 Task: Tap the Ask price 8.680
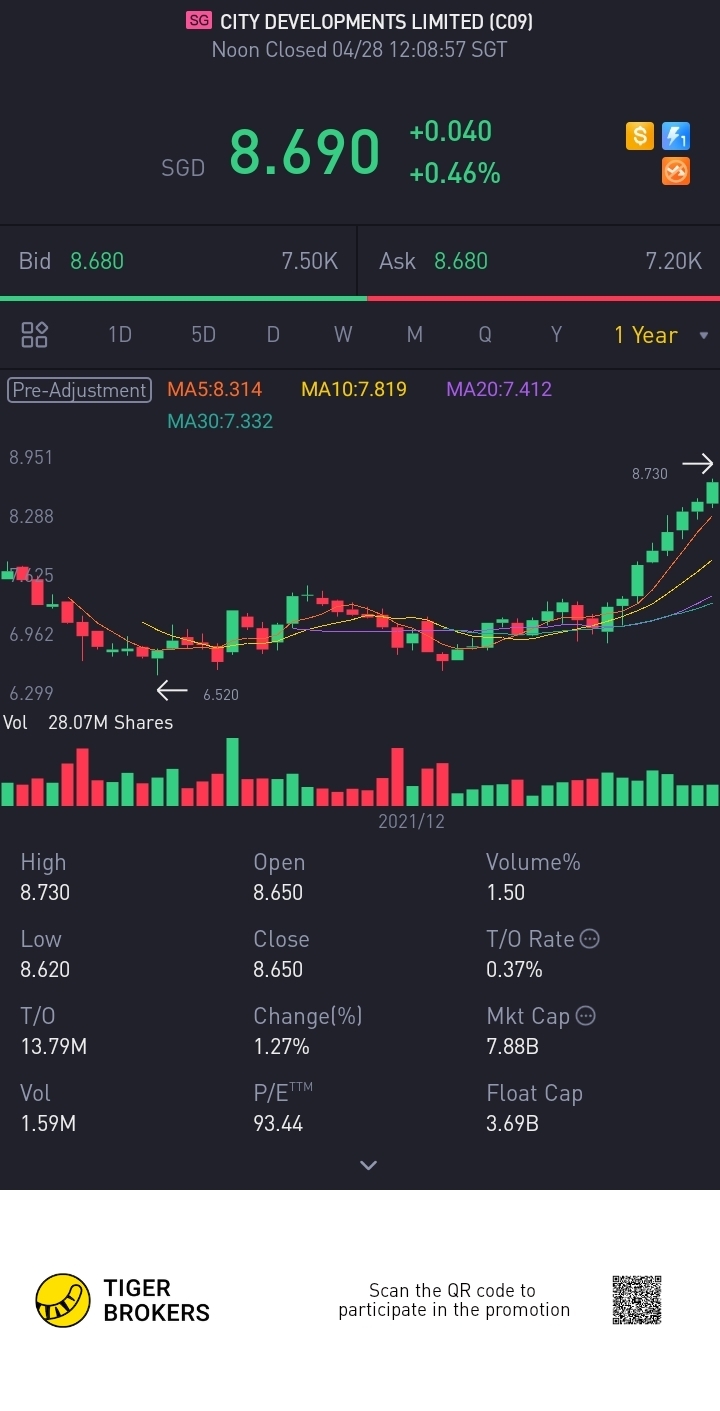pos(461,261)
